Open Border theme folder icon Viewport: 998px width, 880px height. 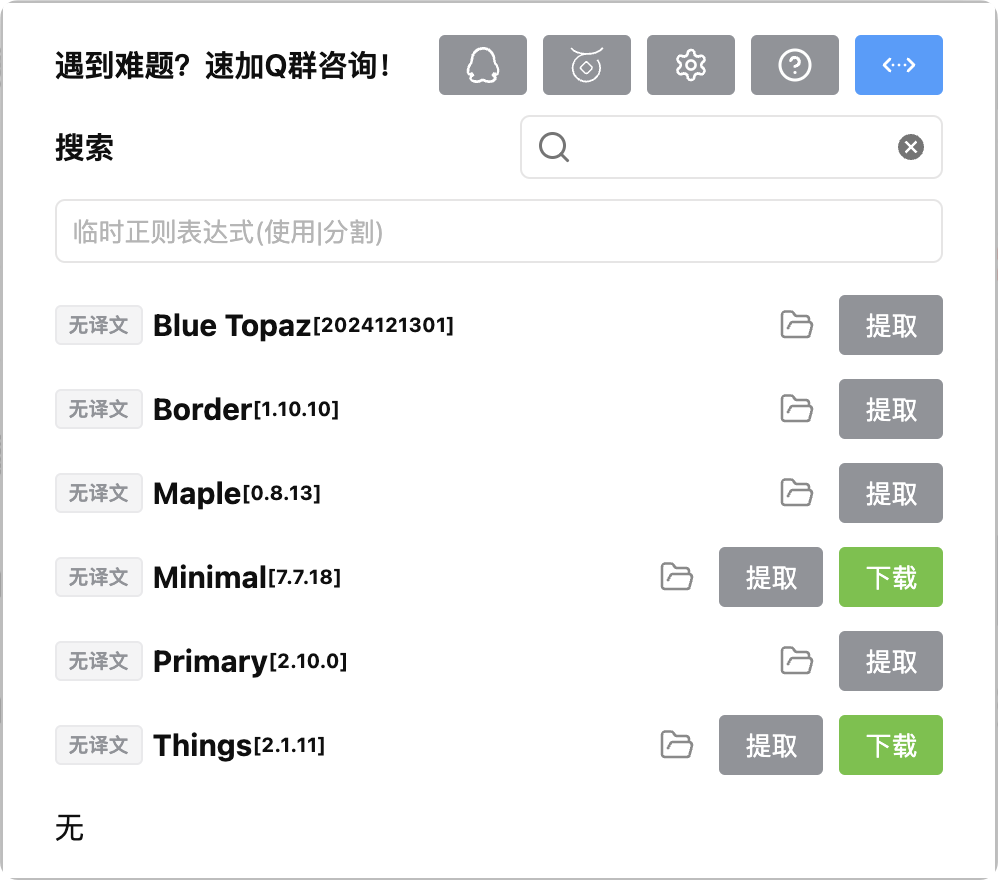pyautogui.click(x=796, y=409)
